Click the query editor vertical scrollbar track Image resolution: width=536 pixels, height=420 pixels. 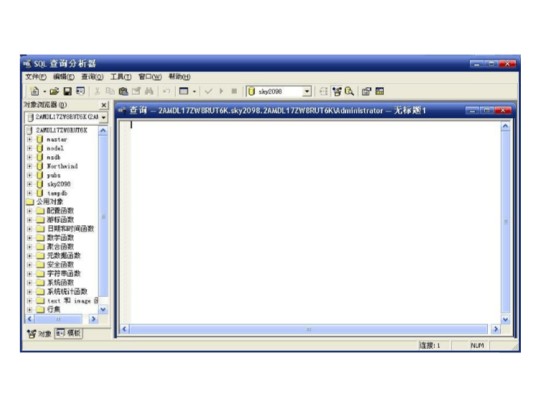[505, 223]
